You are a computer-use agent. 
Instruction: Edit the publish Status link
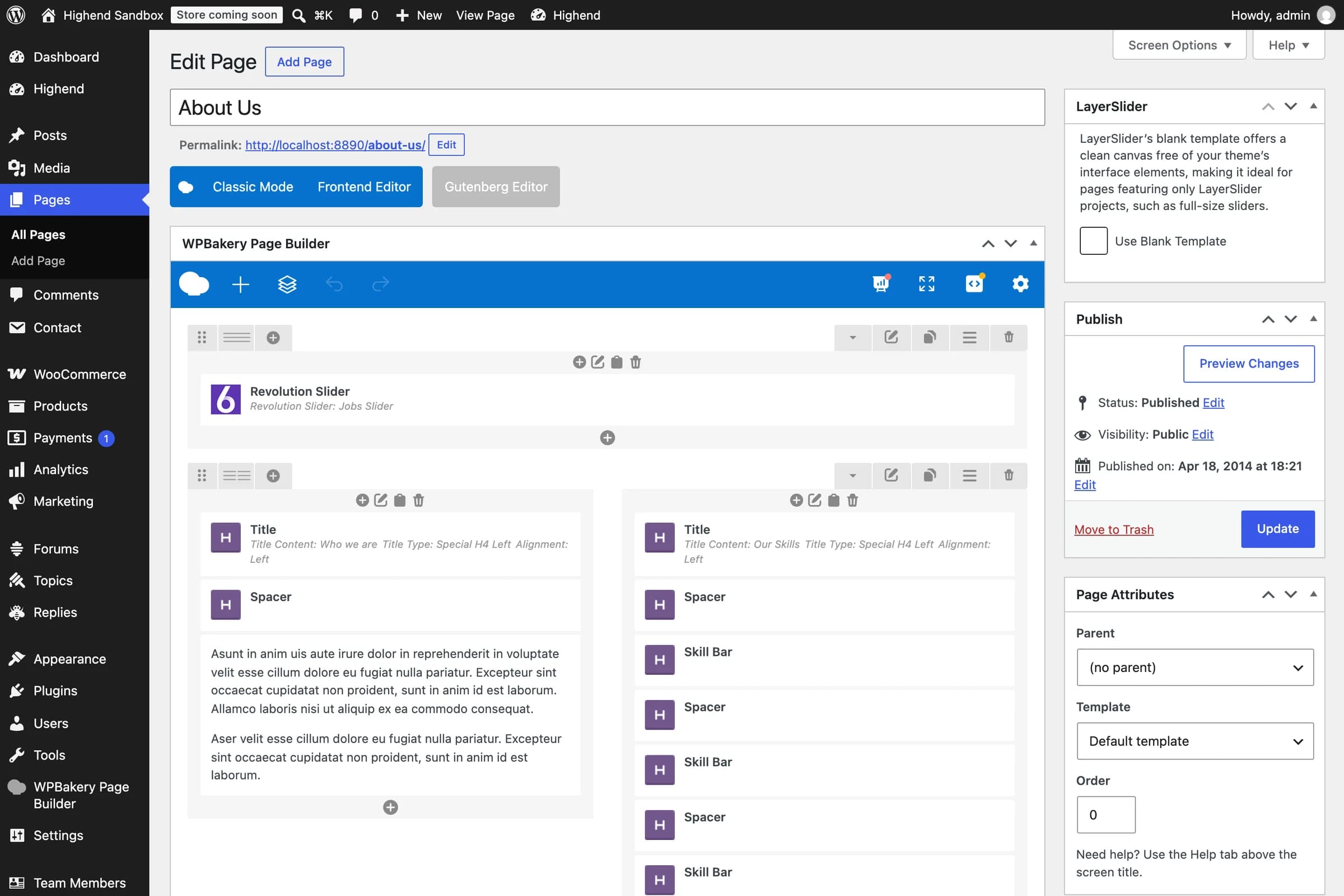(x=1213, y=402)
